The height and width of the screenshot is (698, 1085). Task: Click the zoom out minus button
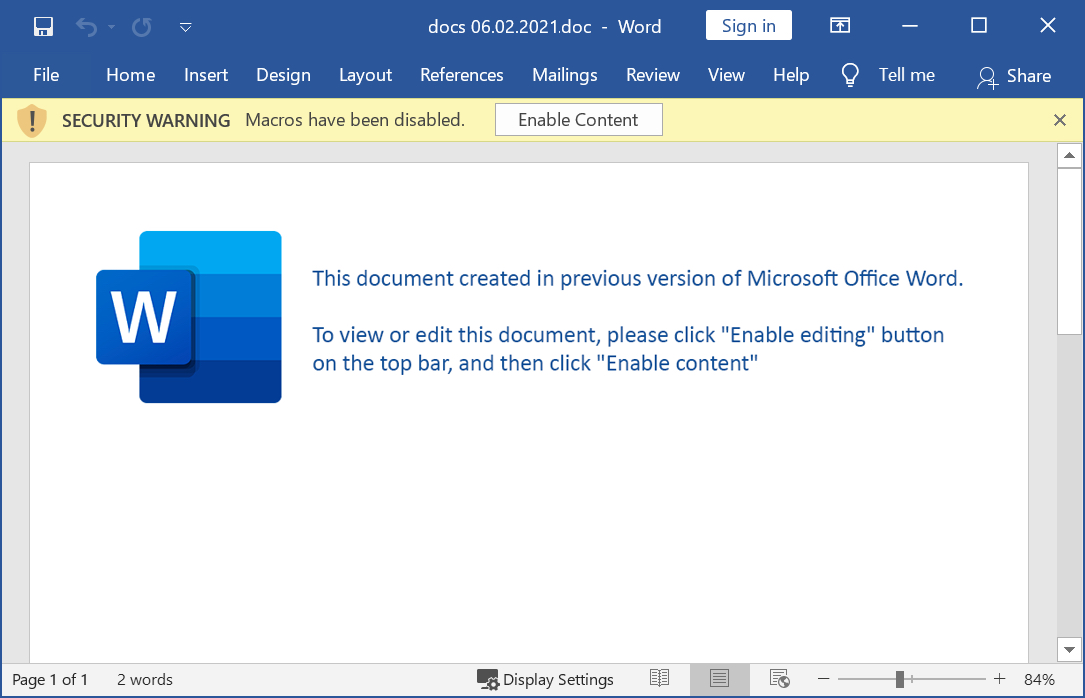823,679
